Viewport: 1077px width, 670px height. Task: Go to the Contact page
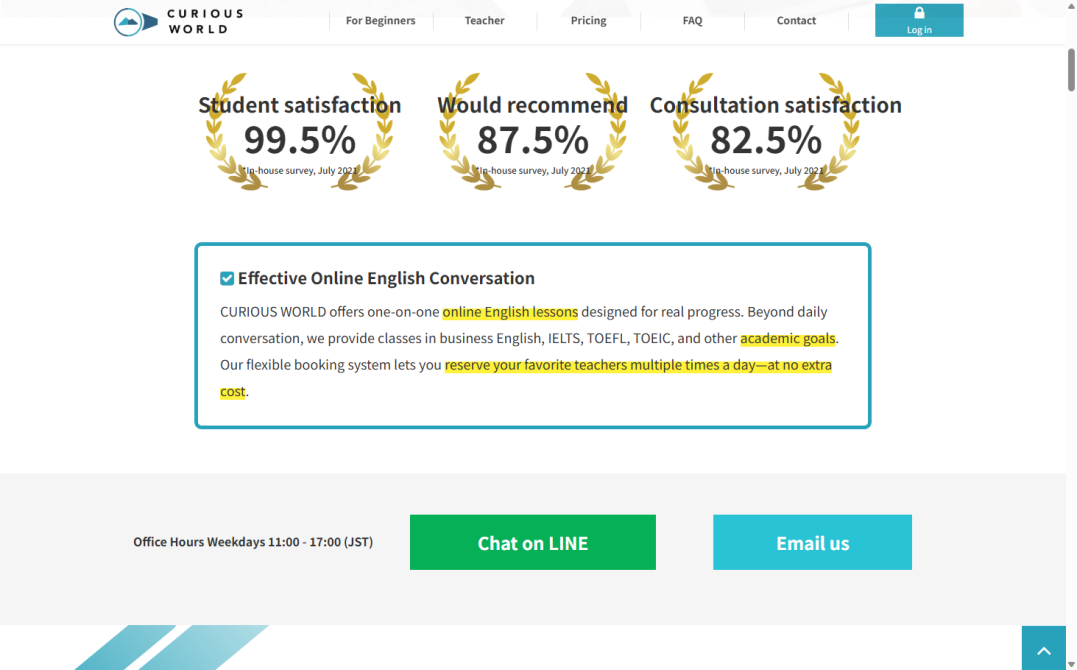pyautogui.click(x=796, y=21)
